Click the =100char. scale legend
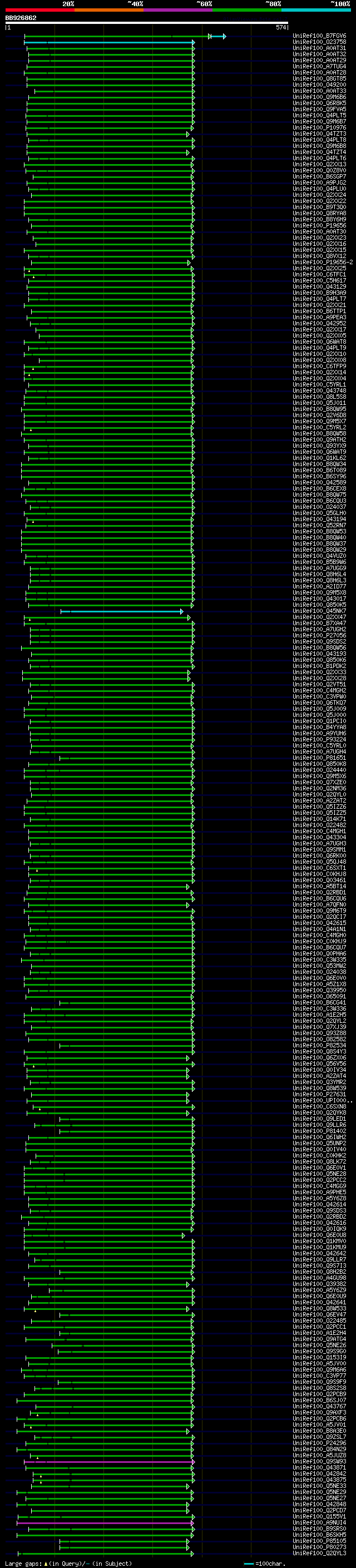Image resolution: width=356 pixels, height=1568 pixels. pyautogui.click(x=265, y=1564)
